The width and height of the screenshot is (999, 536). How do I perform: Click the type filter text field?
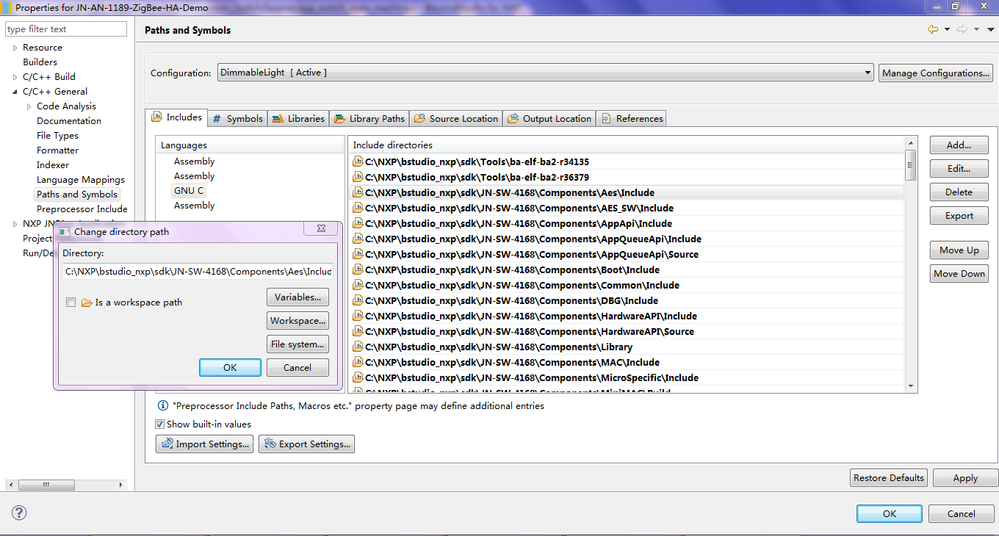pos(66,29)
